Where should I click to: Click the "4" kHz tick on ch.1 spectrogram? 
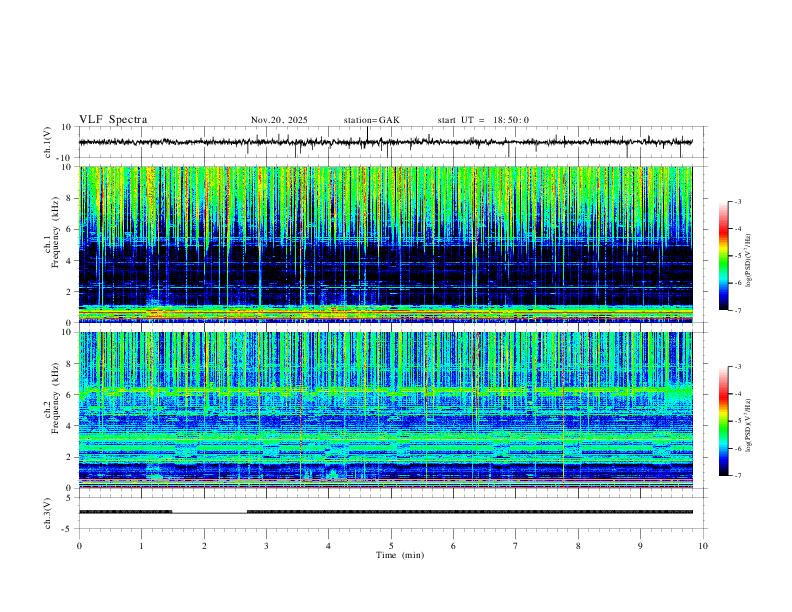pyautogui.click(x=69, y=261)
